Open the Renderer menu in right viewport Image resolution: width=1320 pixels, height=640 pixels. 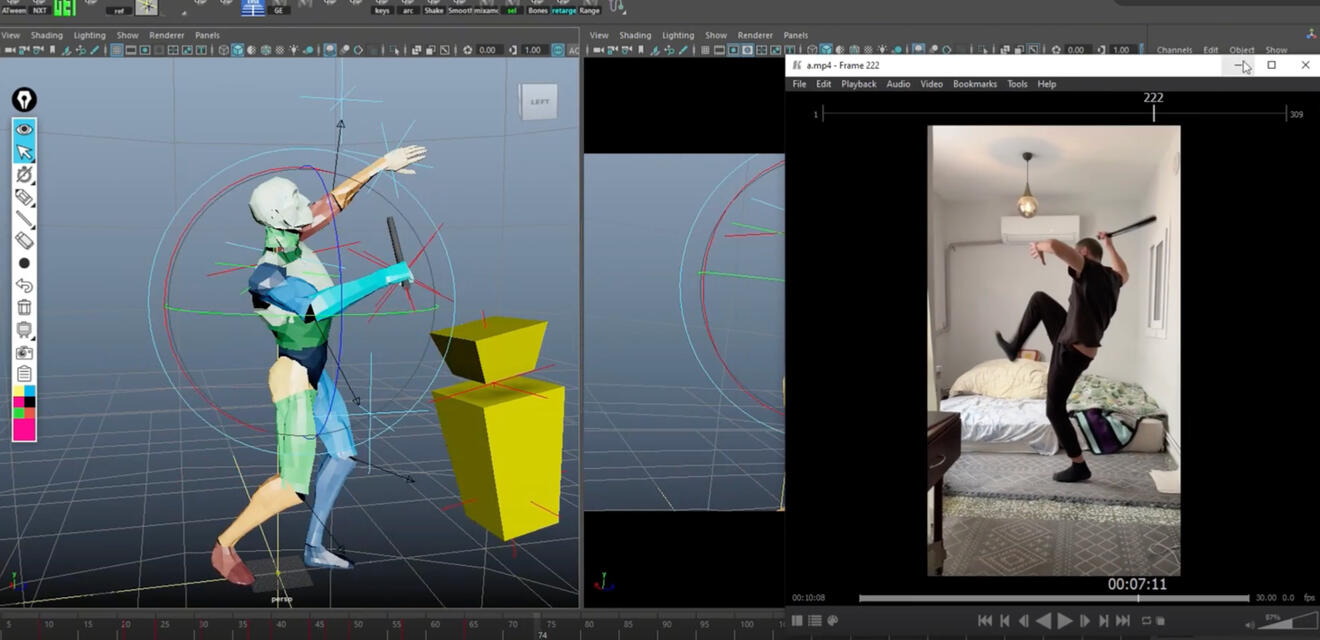(755, 35)
